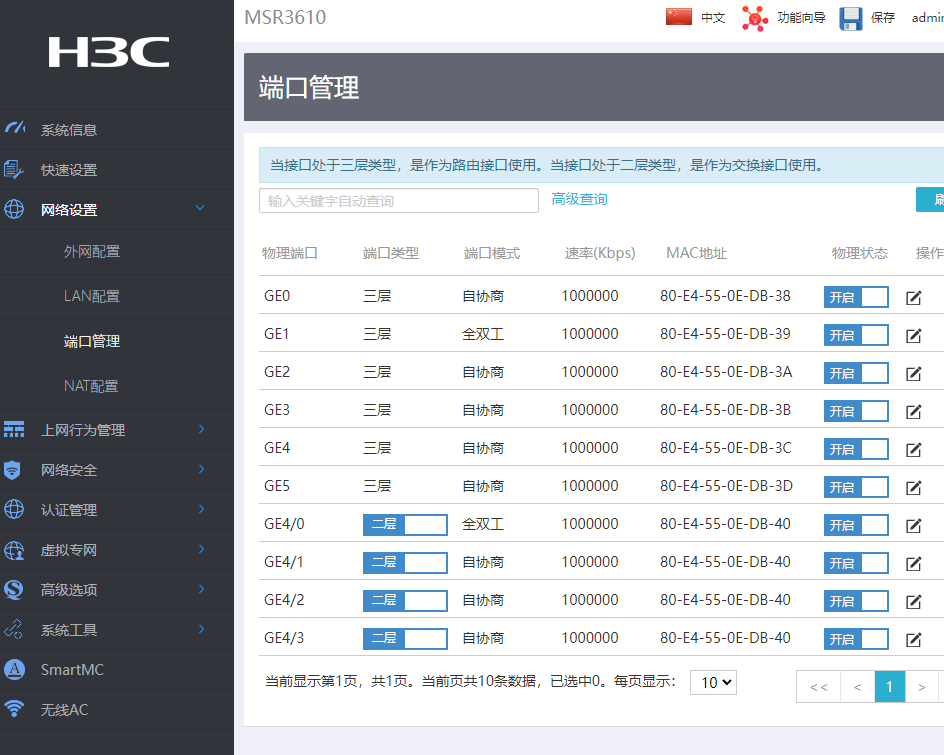Sort by 物理端口 column header
Viewport: 944px width, 755px height.
(x=290, y=253)
